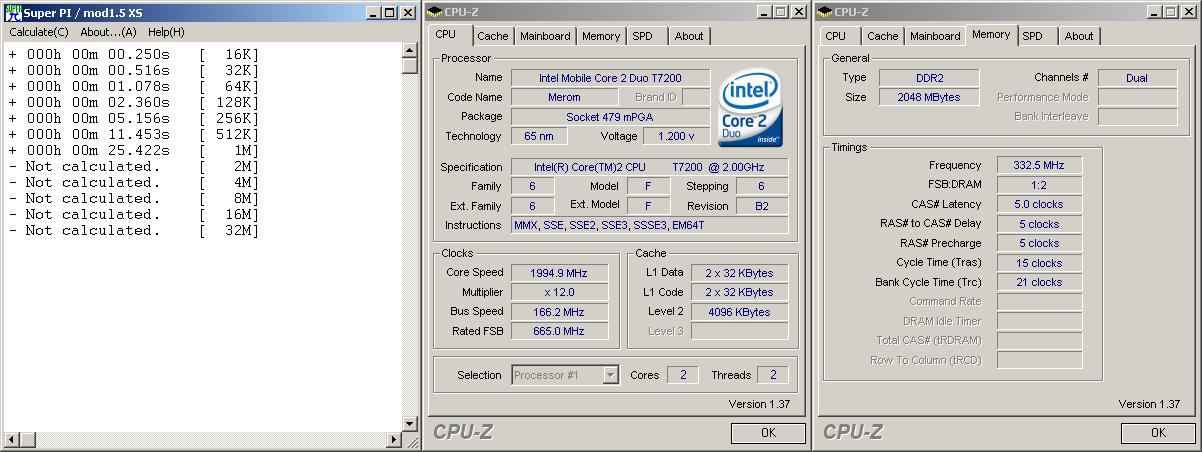
Task: Maximize the Super PI window
Action: coord(389,12)
